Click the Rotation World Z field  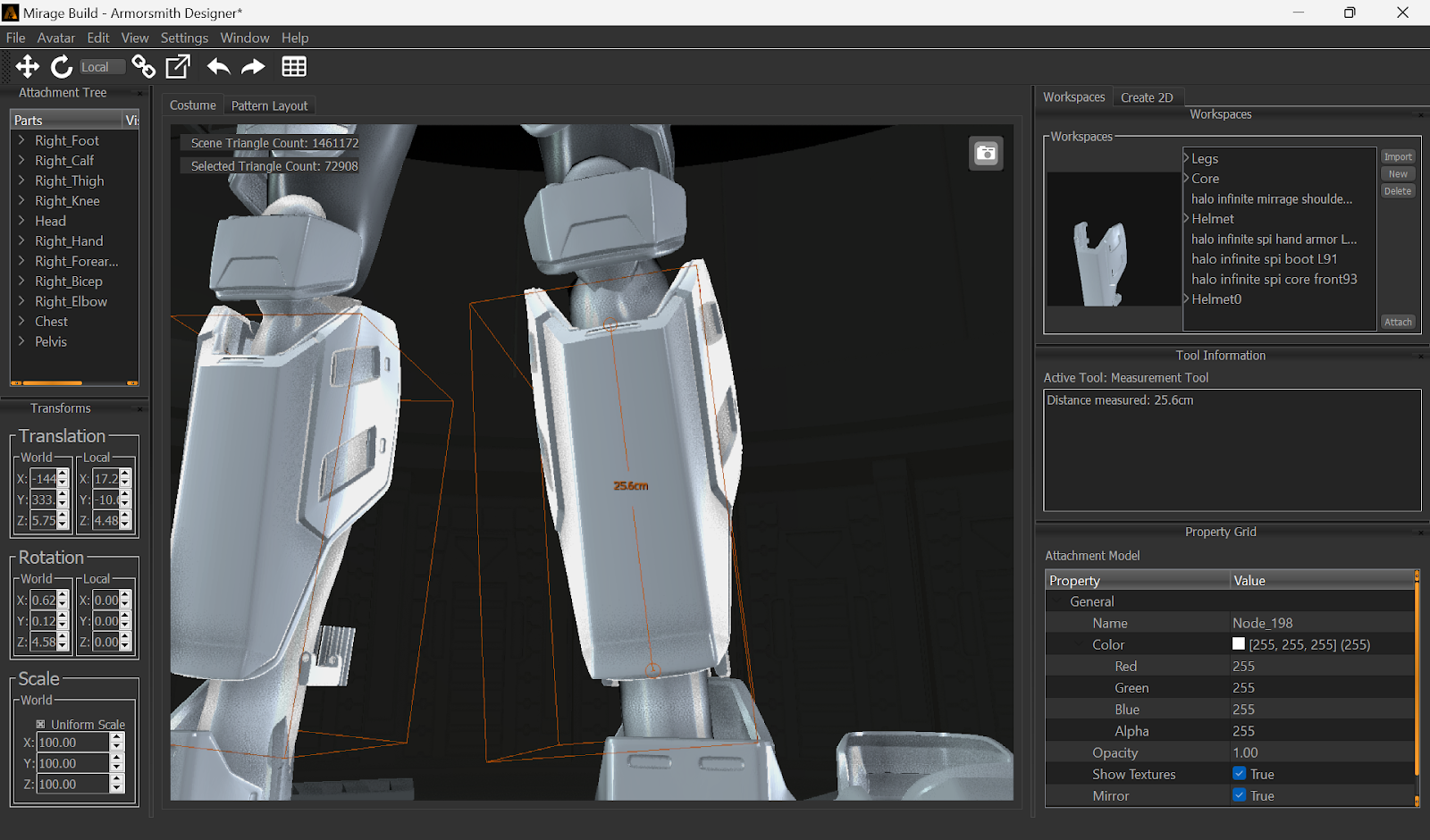click(43, 642)
